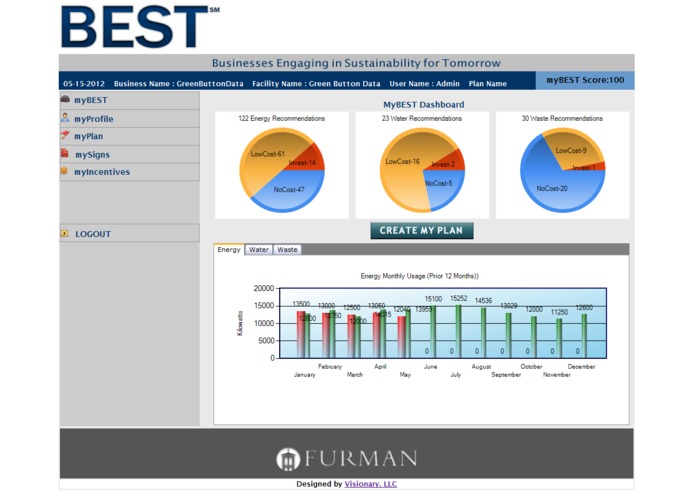
Task: Click the myIncentives gear icon
Action: click(x=64, y=171)
